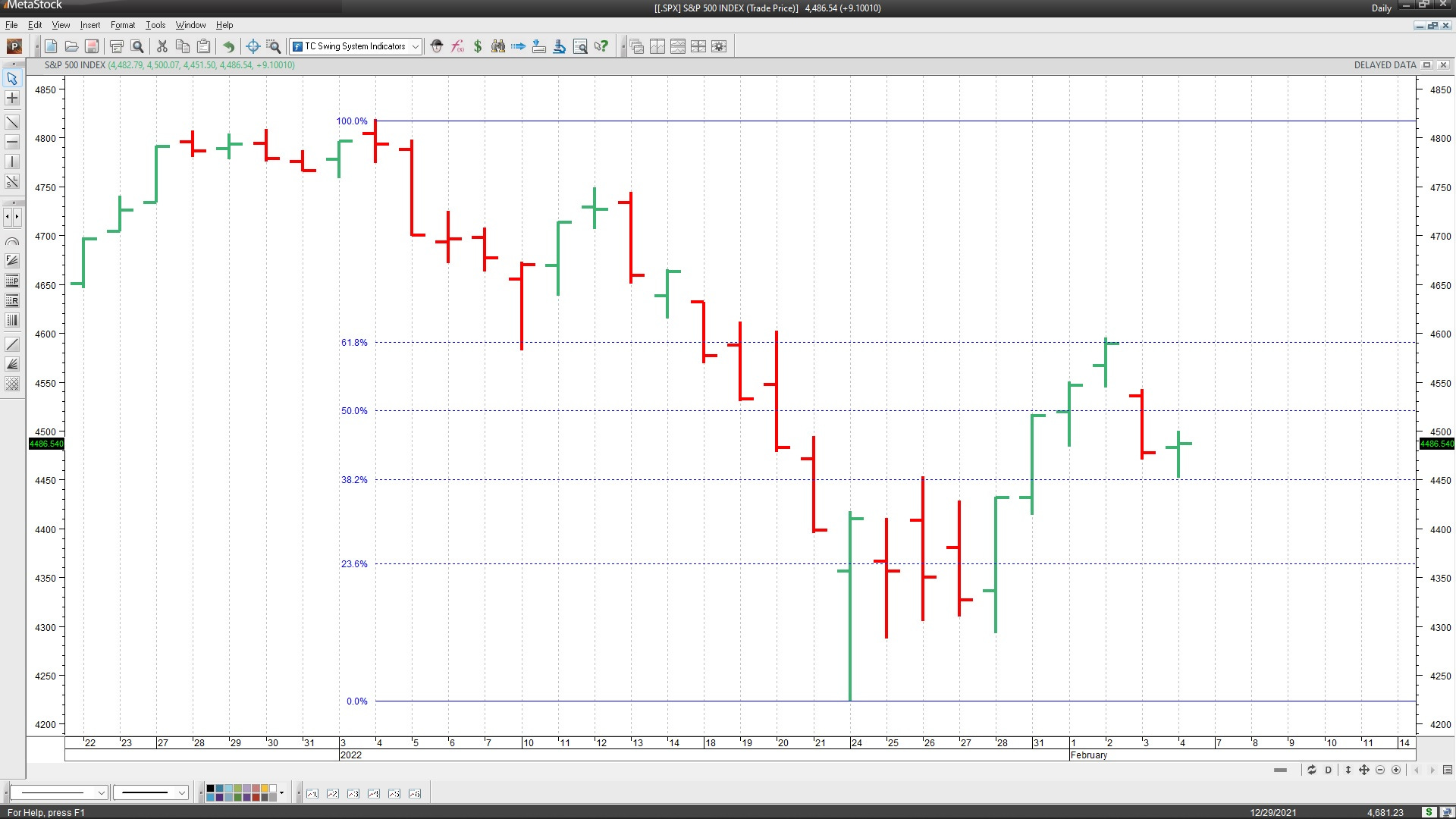Image resolution: width=1456 pixels, height=819 pixels.
Task: Select the horizontal line drawing tool
Action: point(12,142)
